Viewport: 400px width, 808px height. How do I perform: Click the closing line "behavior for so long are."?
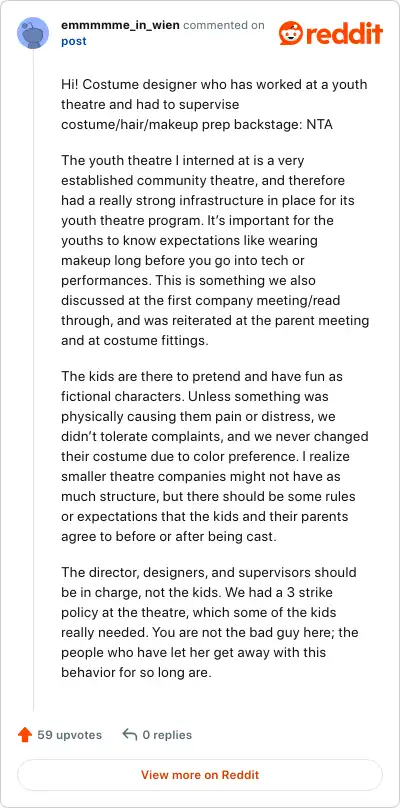pyautogui.click(x=137, y=673)
